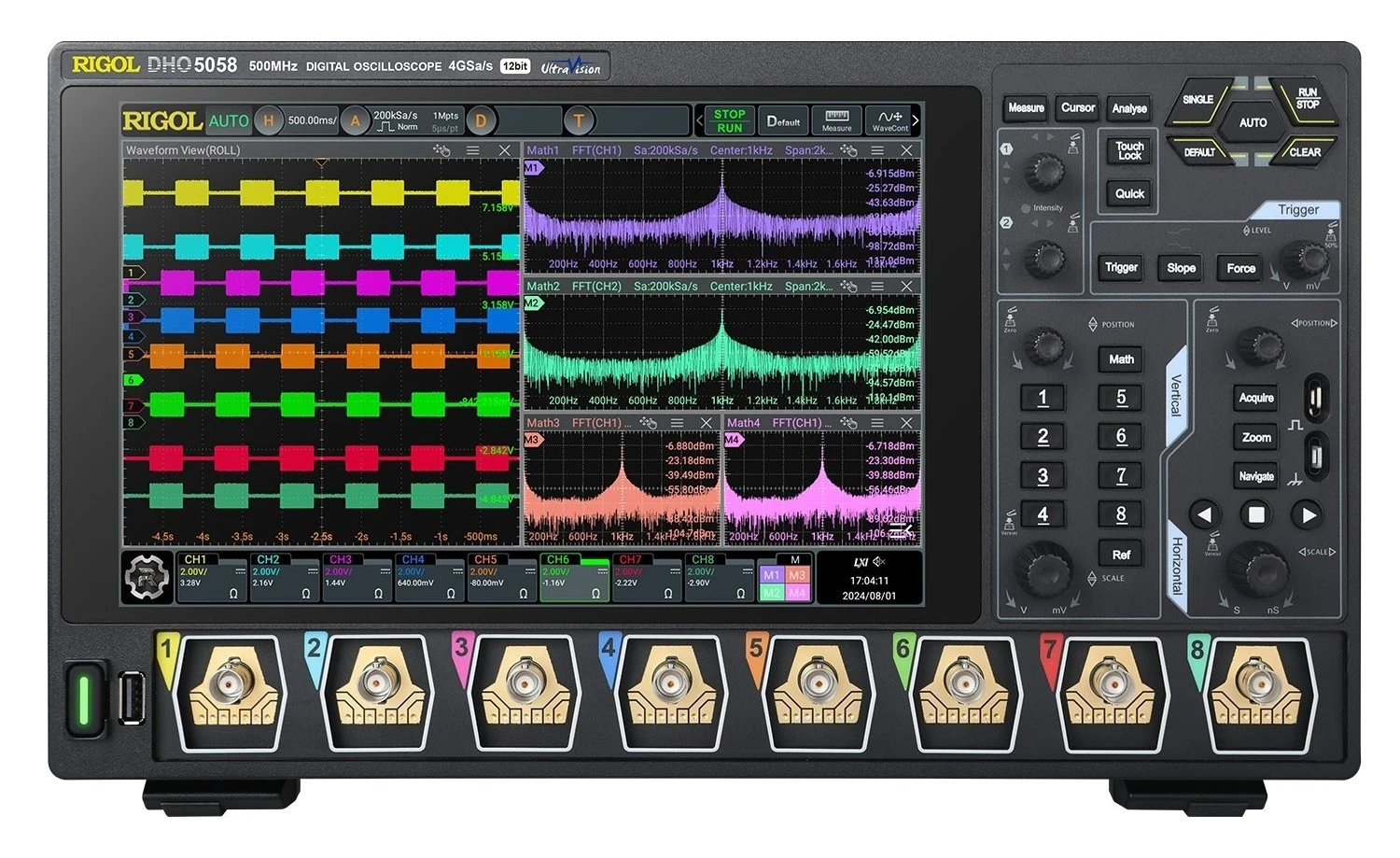This screenshot has height=858, width=1400.
Task: Tap the Measure ruler icon on screen
Action: pyautogui.click(x=836, y=120)
